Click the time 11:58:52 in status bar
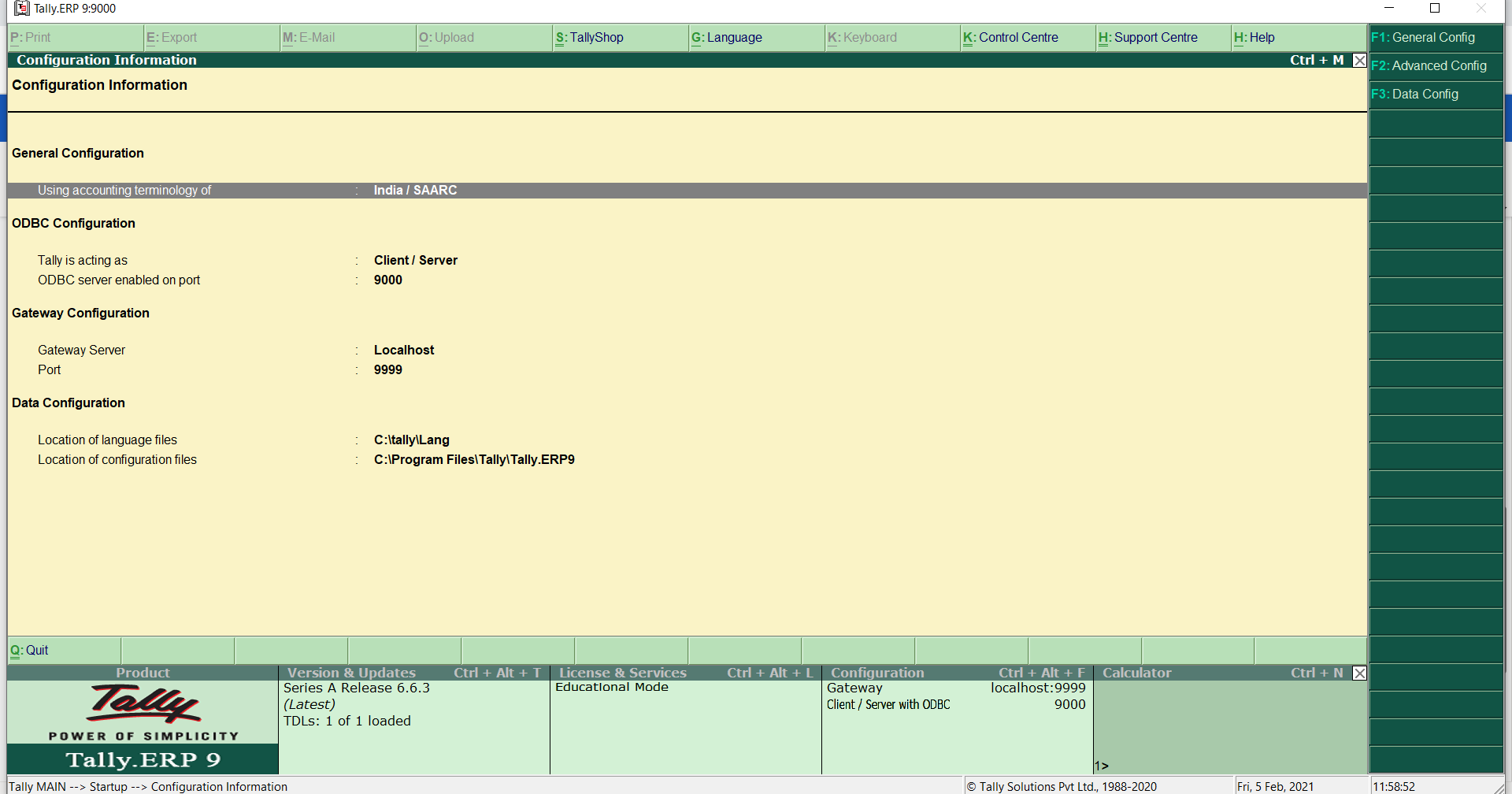This screenshot has width=1512, height=794. pyautogui.click(x=1394, y=787)
